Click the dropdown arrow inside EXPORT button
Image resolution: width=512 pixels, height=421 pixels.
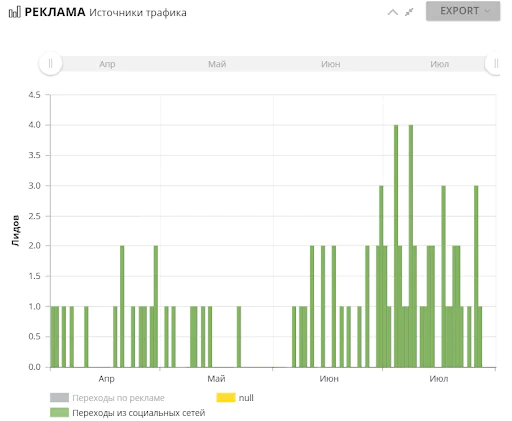[487, 11]
